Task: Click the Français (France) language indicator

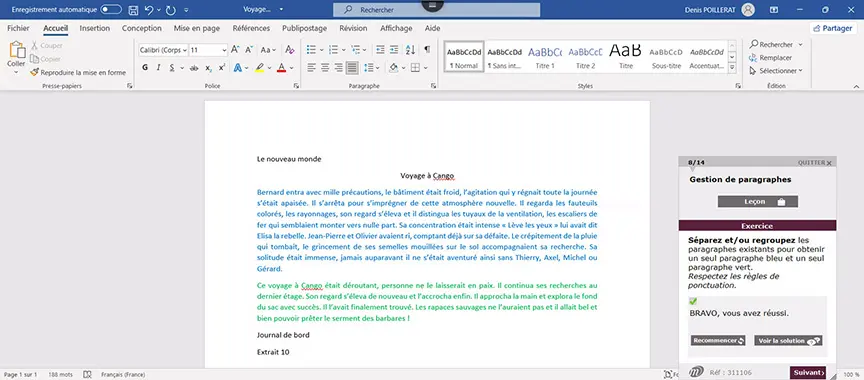Action: click(123, 374)
